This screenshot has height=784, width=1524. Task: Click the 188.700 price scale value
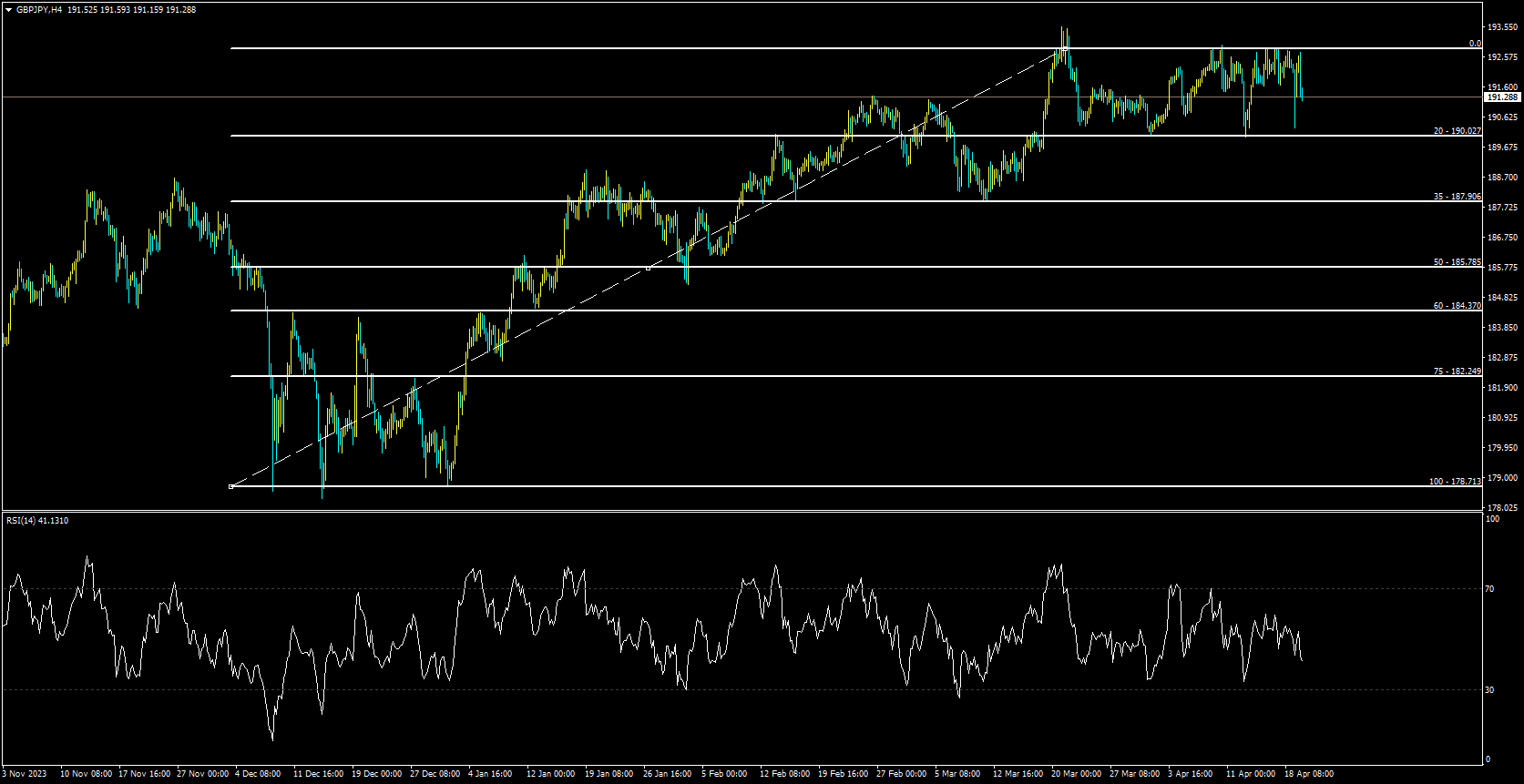[x=1502, y=178]
